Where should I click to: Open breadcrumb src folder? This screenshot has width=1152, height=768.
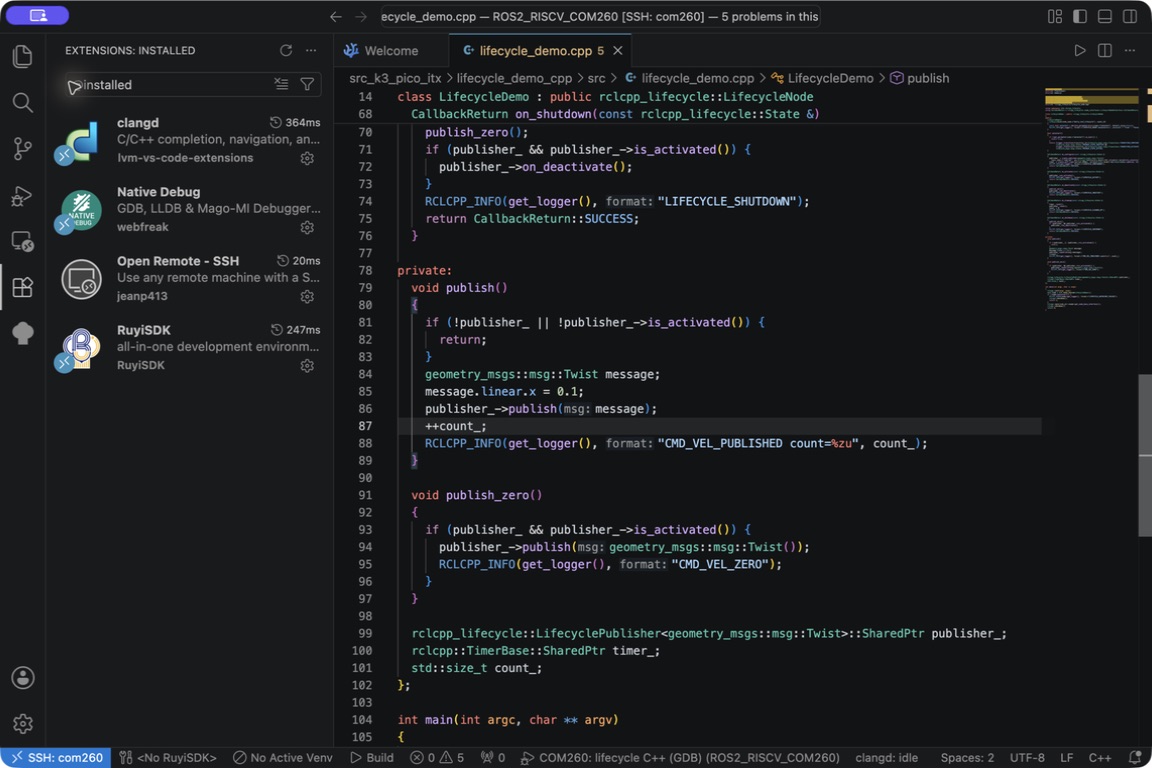[x=596, y=78]
